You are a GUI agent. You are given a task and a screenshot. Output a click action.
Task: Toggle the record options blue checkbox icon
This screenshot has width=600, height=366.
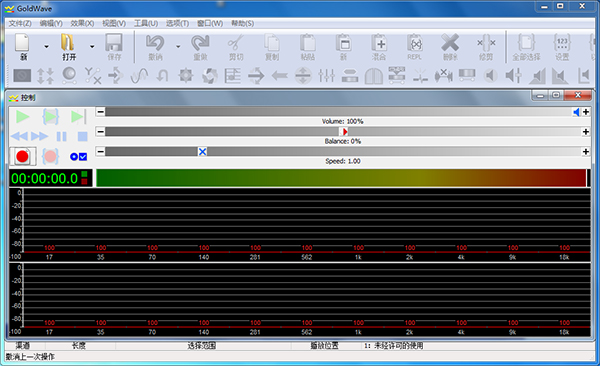point(78,156)
